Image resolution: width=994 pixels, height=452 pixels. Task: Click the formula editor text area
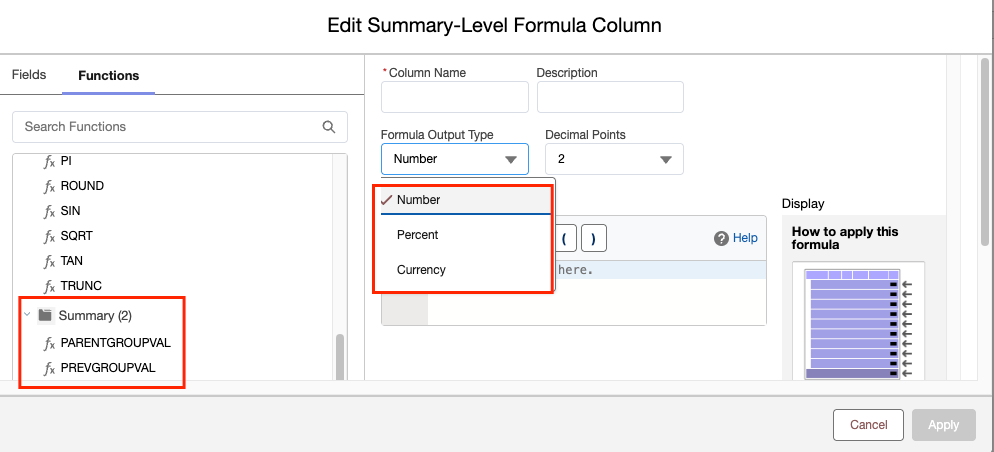596,292
